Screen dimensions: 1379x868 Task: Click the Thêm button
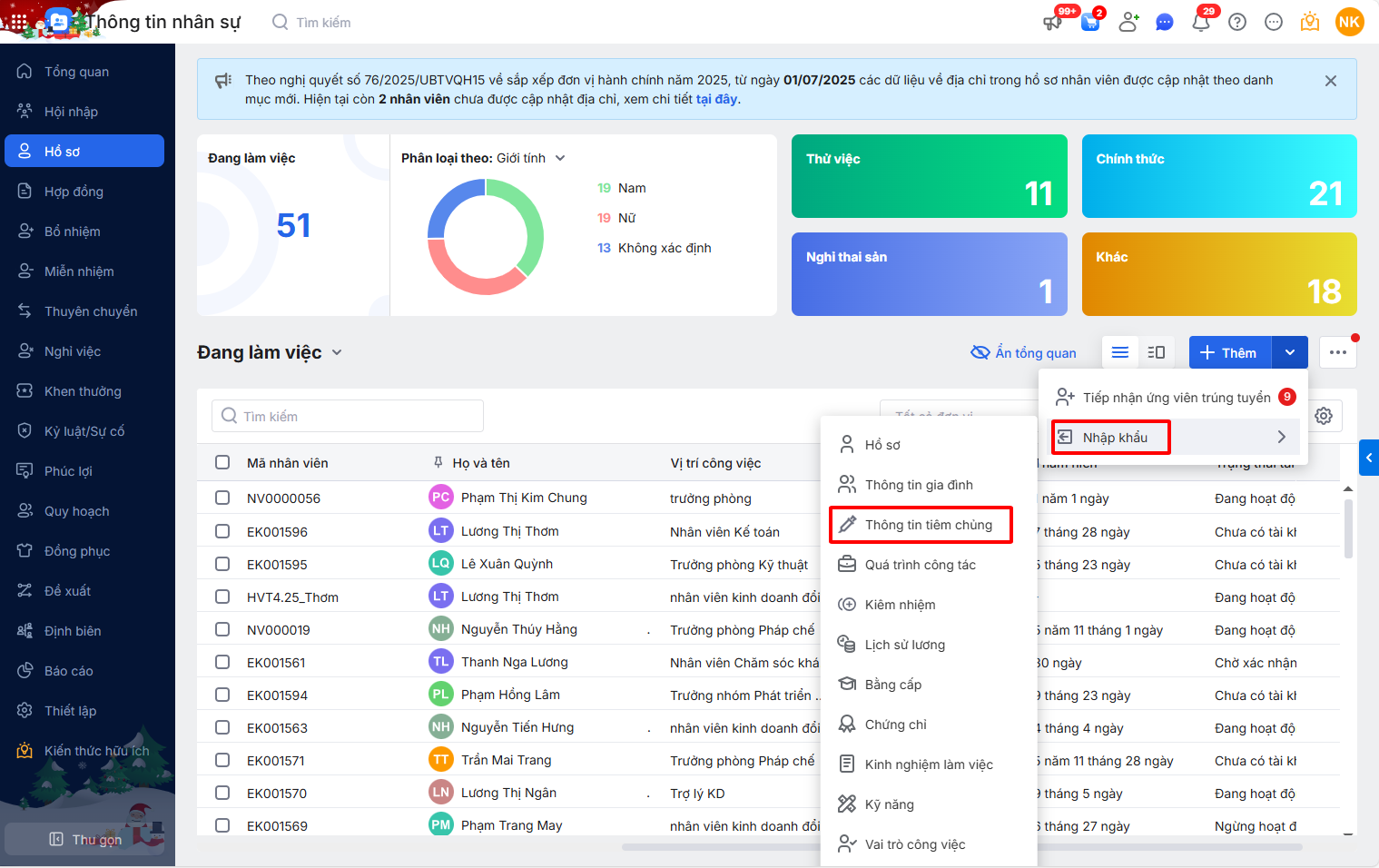click(x=1230, y=352)
